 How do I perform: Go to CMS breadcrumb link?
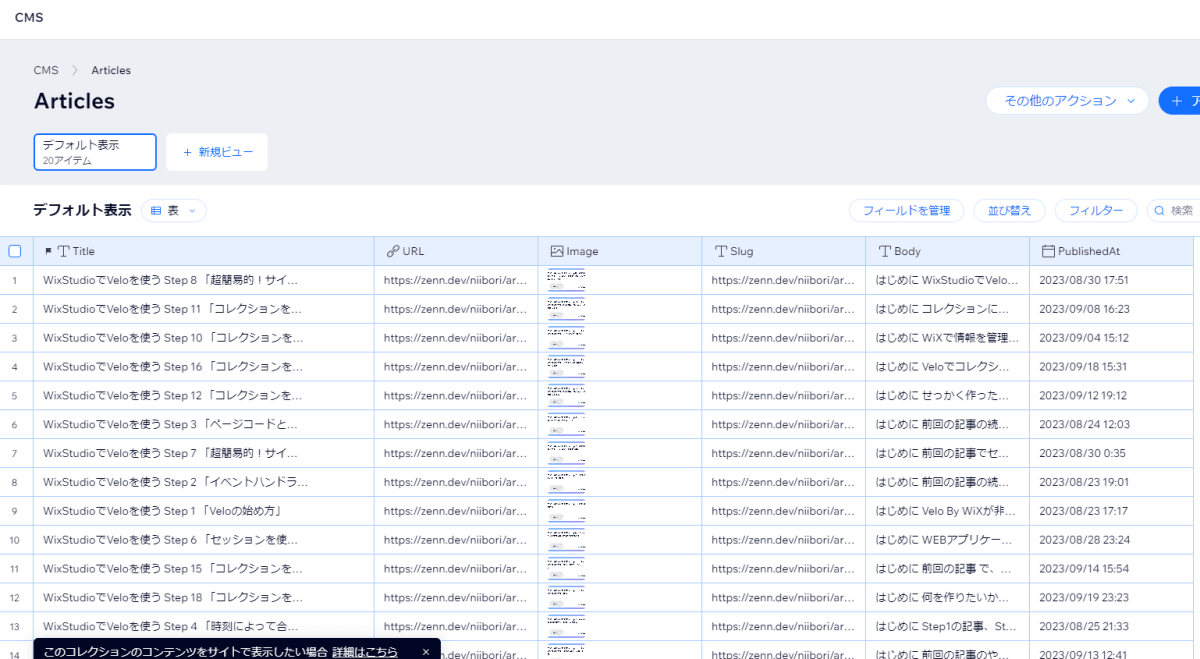[x=46, y=70]
